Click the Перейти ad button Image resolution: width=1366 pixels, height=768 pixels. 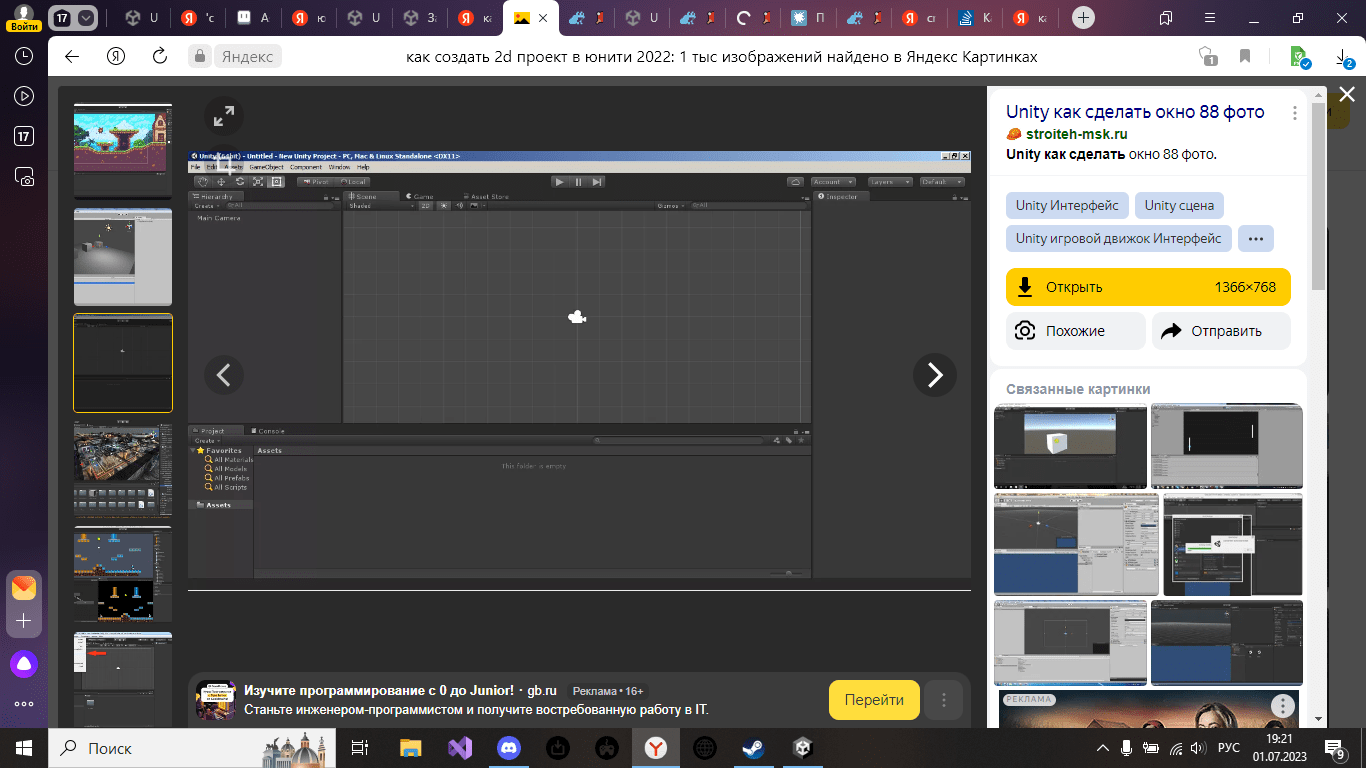(x=874, y=700)
